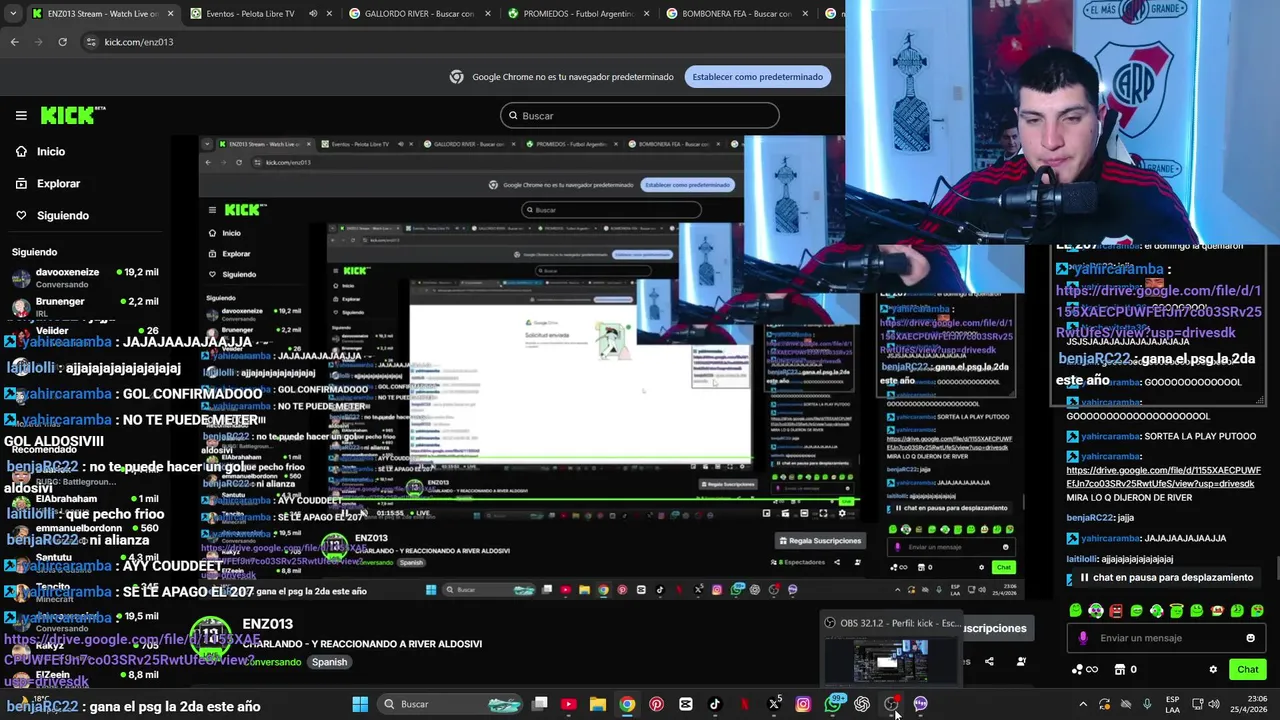Viewport: 1280px width, 720px height.
Task: Click Windows taskbar search box
Action: [451, 704]
